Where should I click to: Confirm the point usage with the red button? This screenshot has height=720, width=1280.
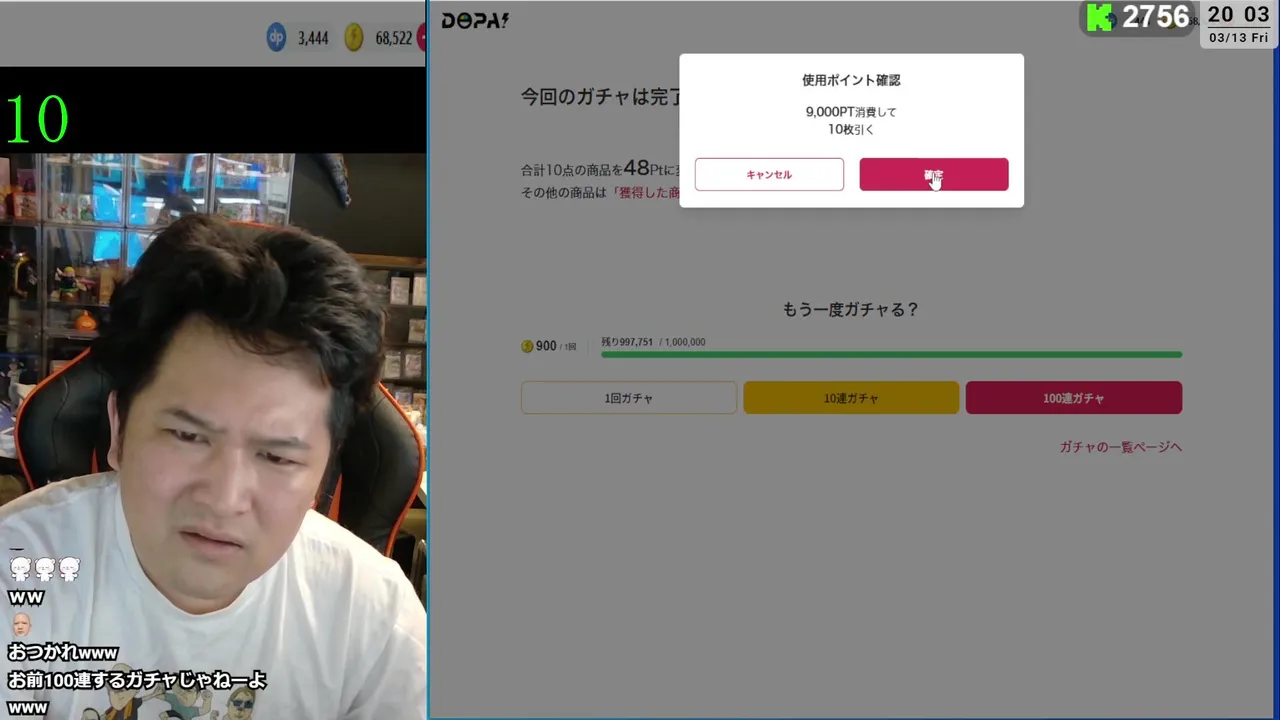click(x=934, y=174)
